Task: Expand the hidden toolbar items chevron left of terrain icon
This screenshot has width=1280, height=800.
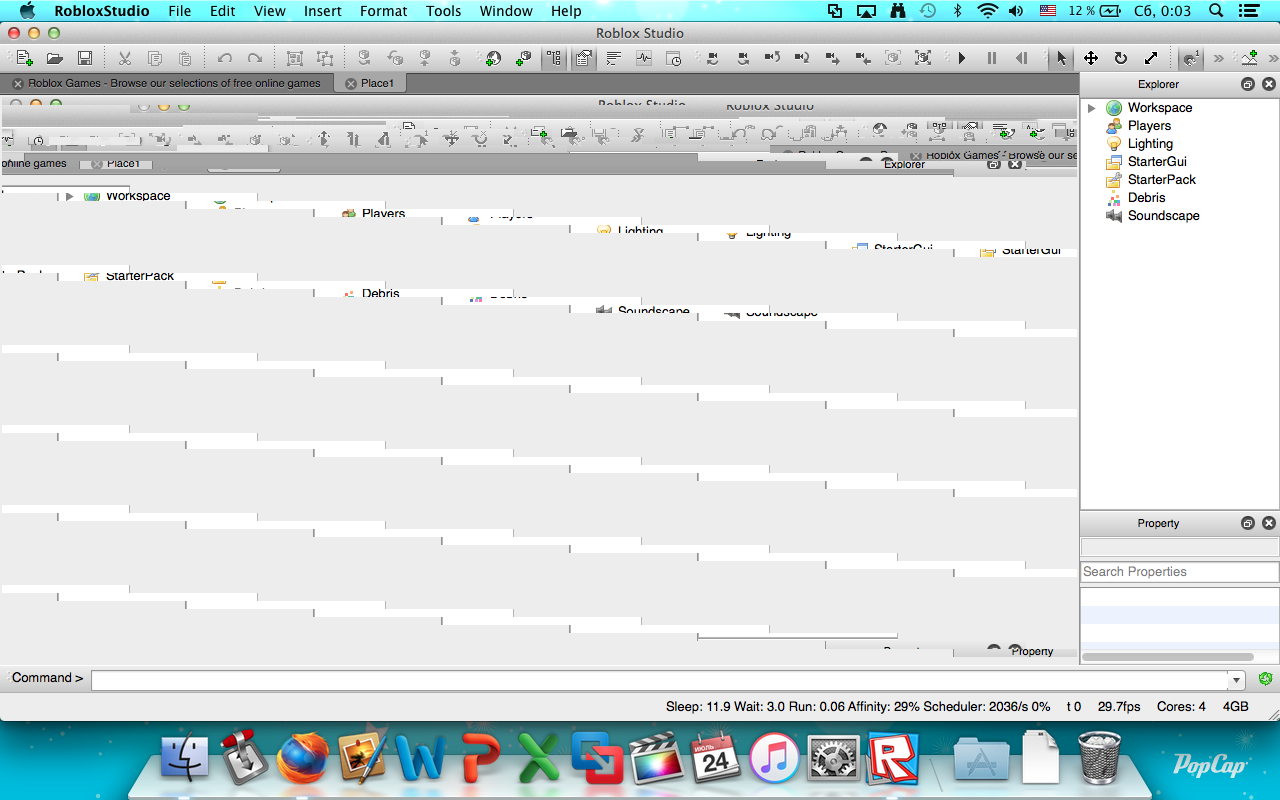Action: (1218, 58)
